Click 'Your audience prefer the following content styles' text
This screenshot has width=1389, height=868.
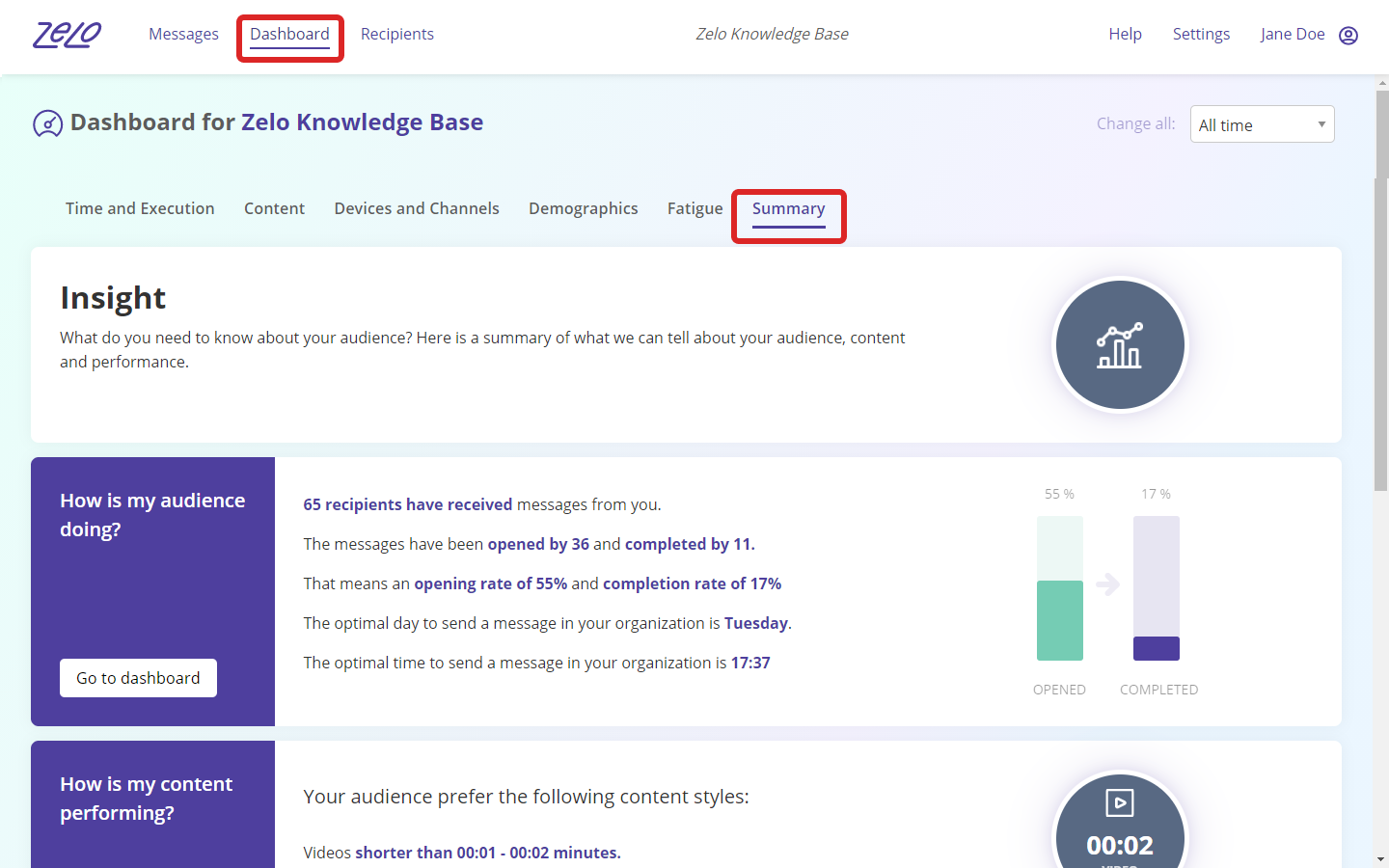[526, 797]
